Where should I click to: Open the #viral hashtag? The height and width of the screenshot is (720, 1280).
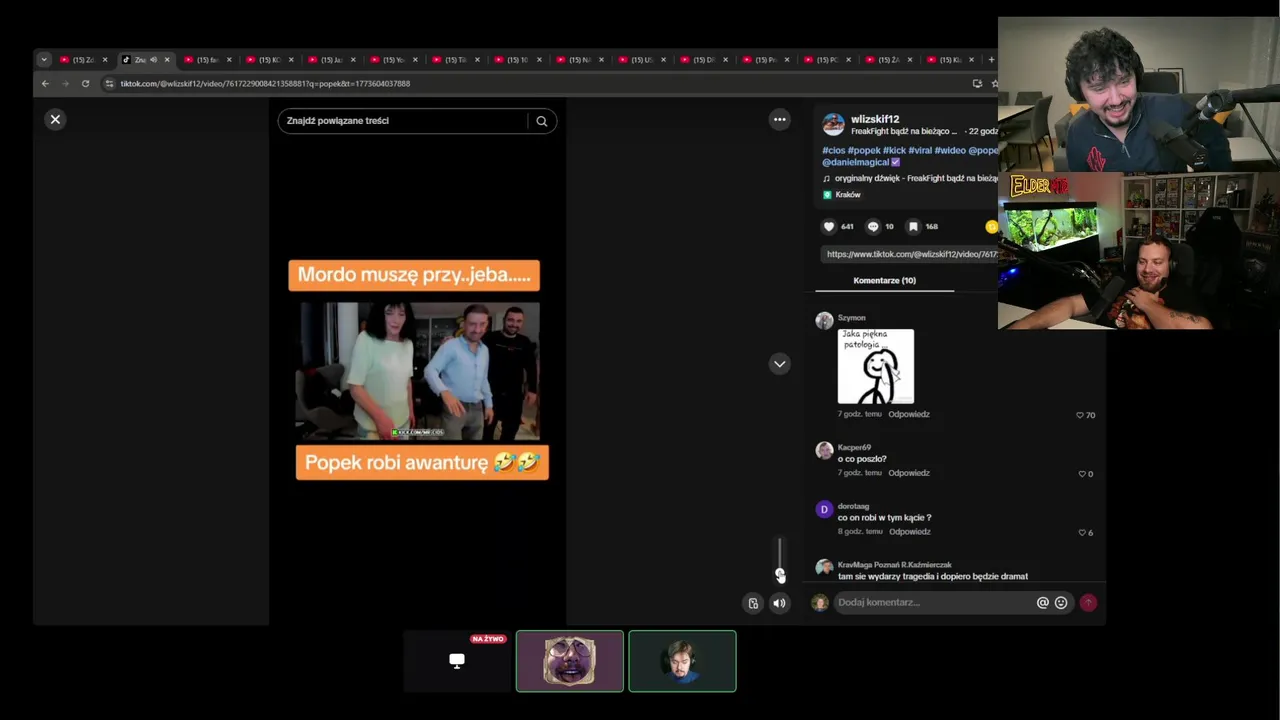(920, 150)
